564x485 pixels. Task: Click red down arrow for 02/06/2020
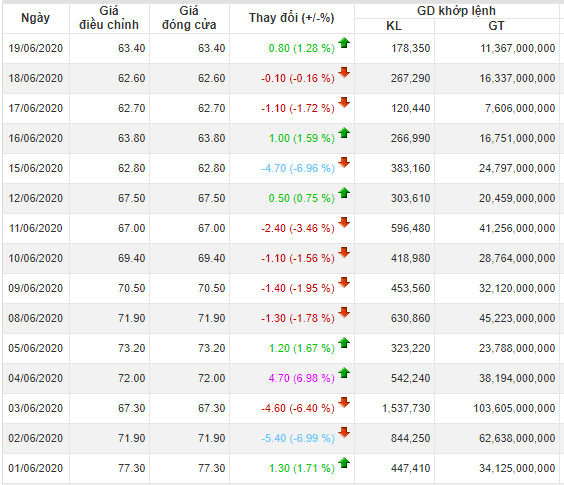[344, 432]
